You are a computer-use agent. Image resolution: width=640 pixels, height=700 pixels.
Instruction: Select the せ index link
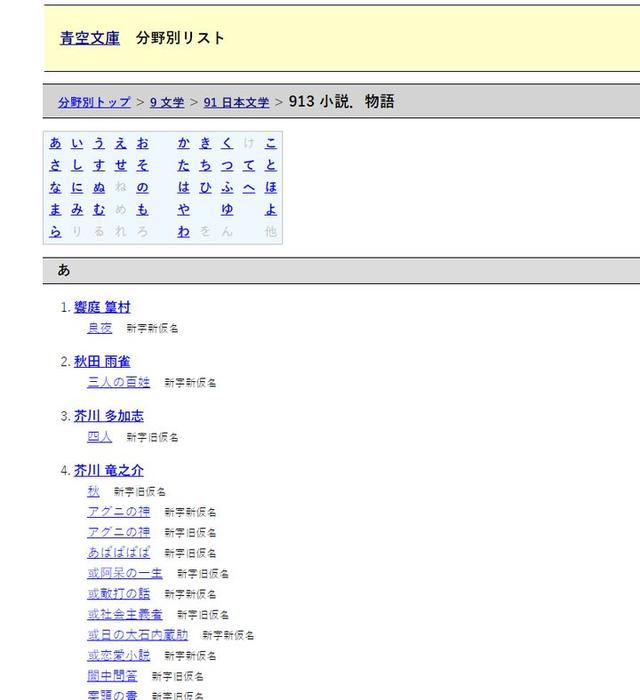121,165
